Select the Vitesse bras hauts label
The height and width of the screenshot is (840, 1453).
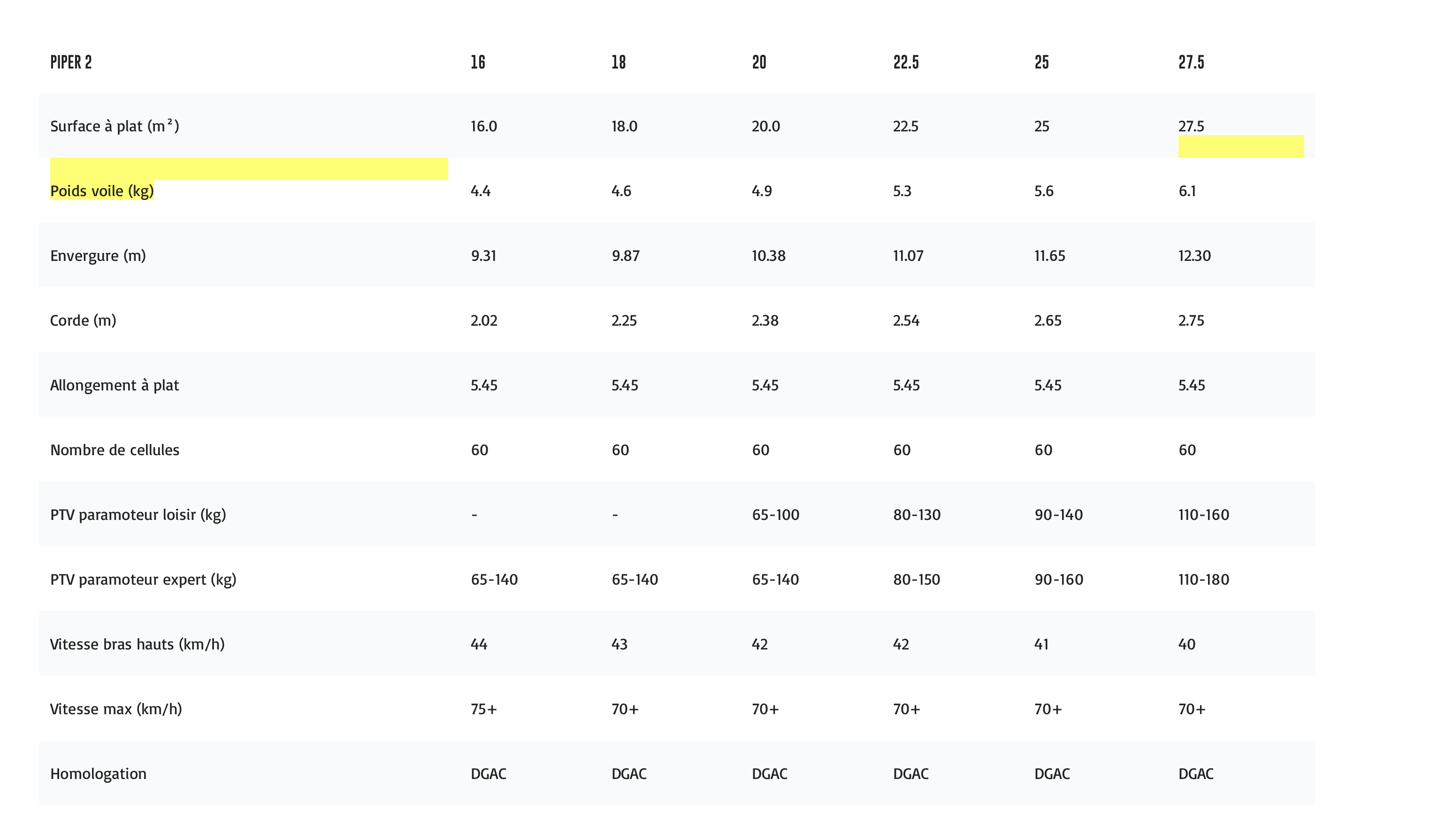click(x=137, y=644)
